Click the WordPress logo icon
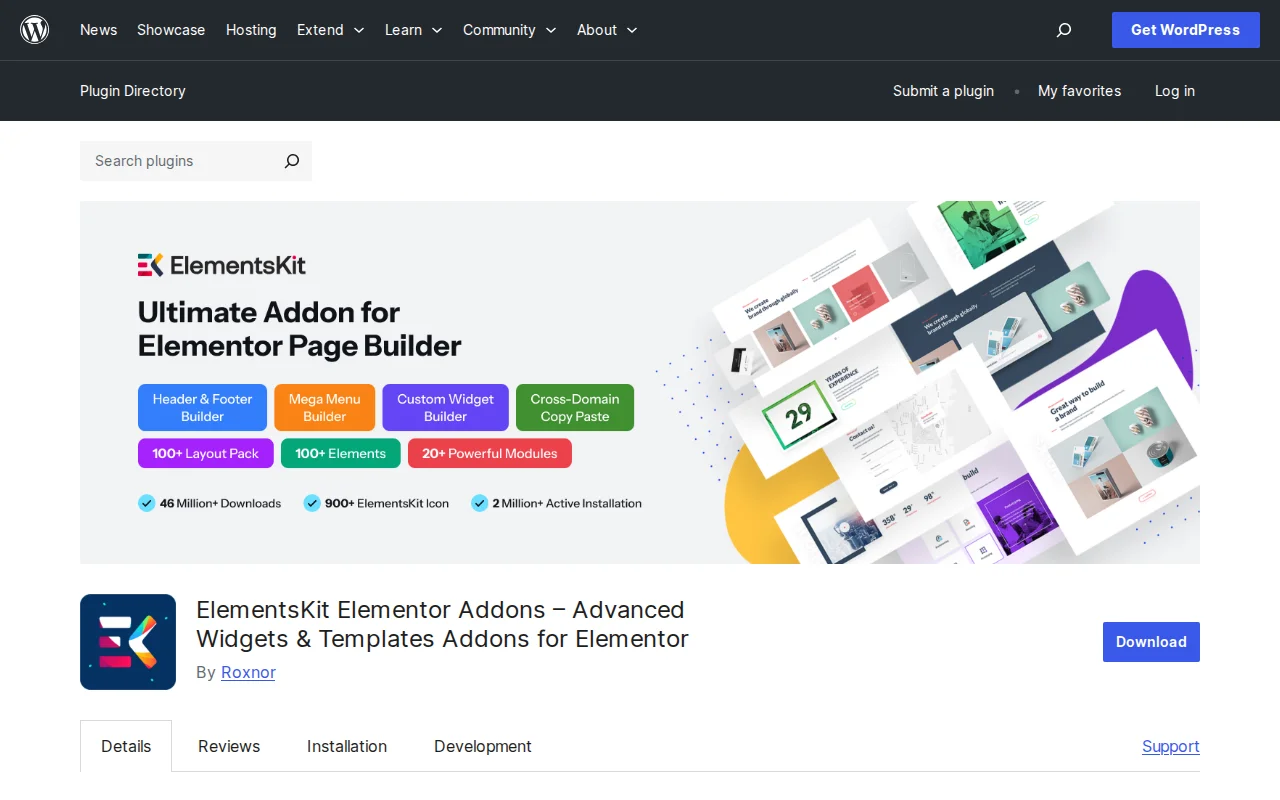The height and width of the screenshot is (800, 1280). click(x=35, y=29)
